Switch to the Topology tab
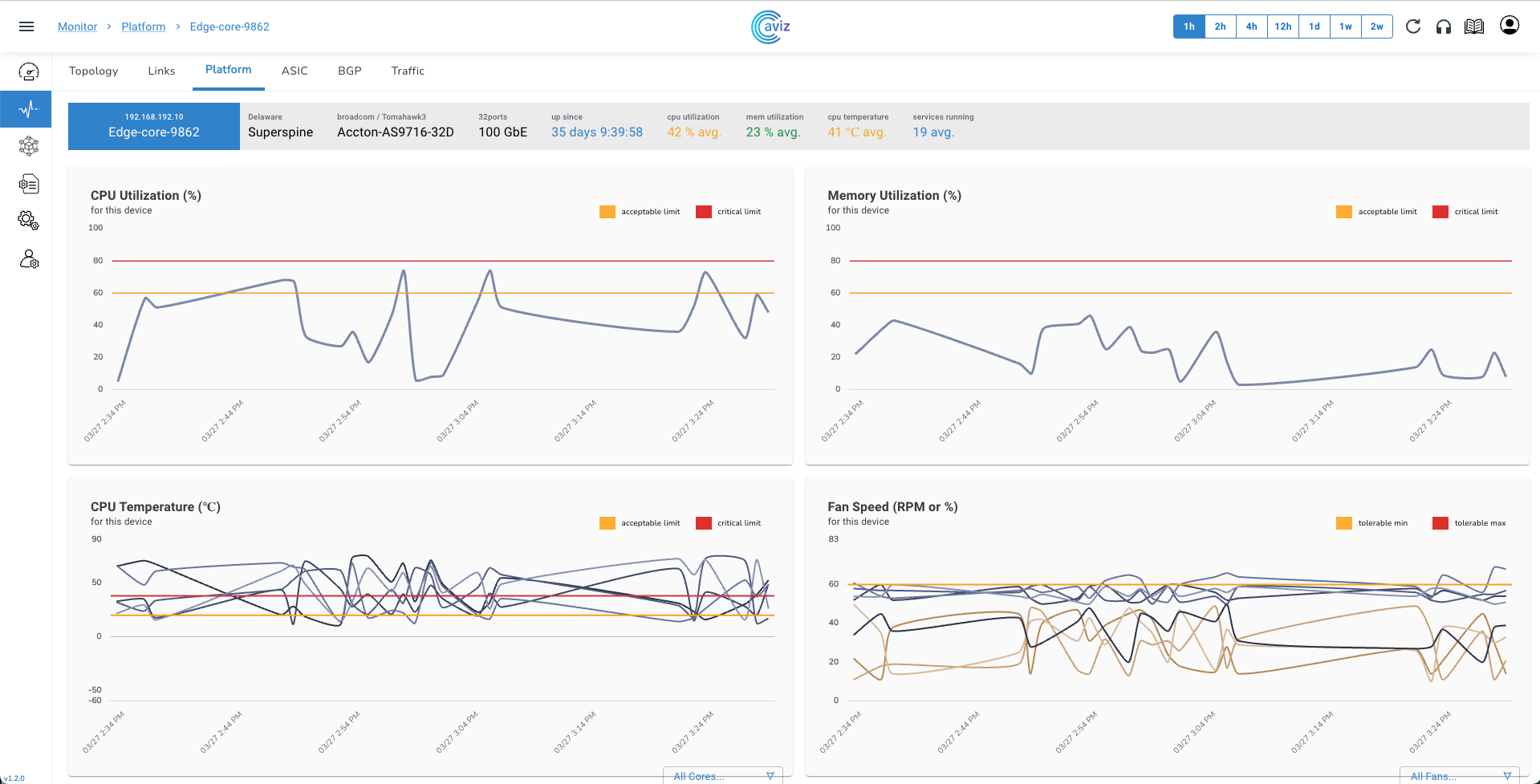 click(93, 71)
